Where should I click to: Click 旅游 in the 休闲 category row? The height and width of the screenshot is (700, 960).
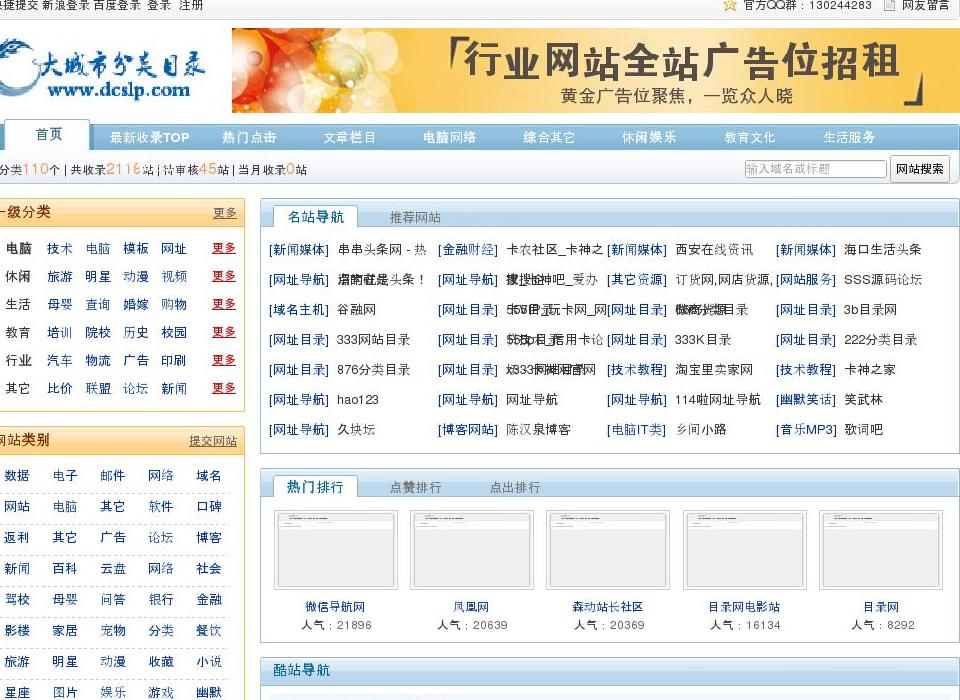click(59, 276)
